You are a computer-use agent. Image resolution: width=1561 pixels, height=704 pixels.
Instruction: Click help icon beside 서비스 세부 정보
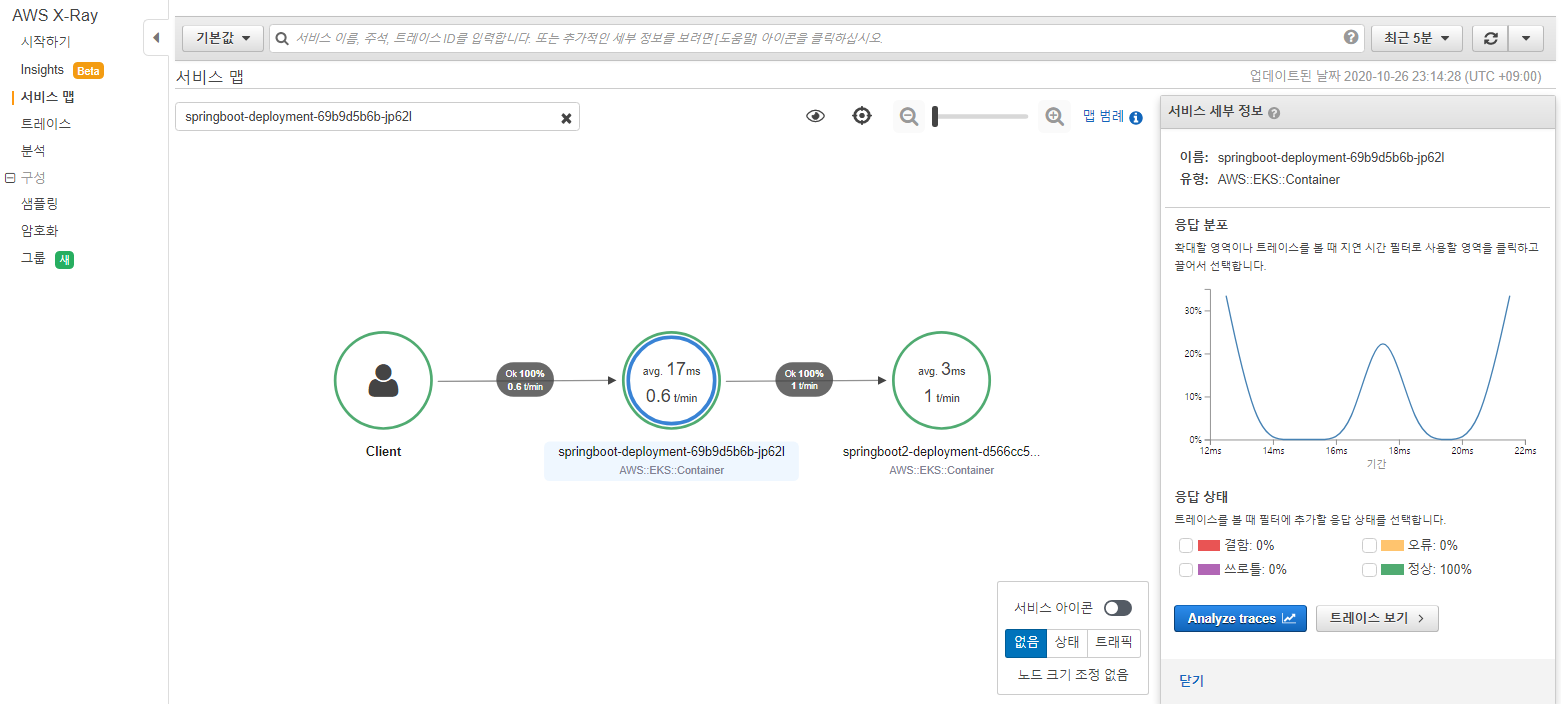[x=1275, y=113]
